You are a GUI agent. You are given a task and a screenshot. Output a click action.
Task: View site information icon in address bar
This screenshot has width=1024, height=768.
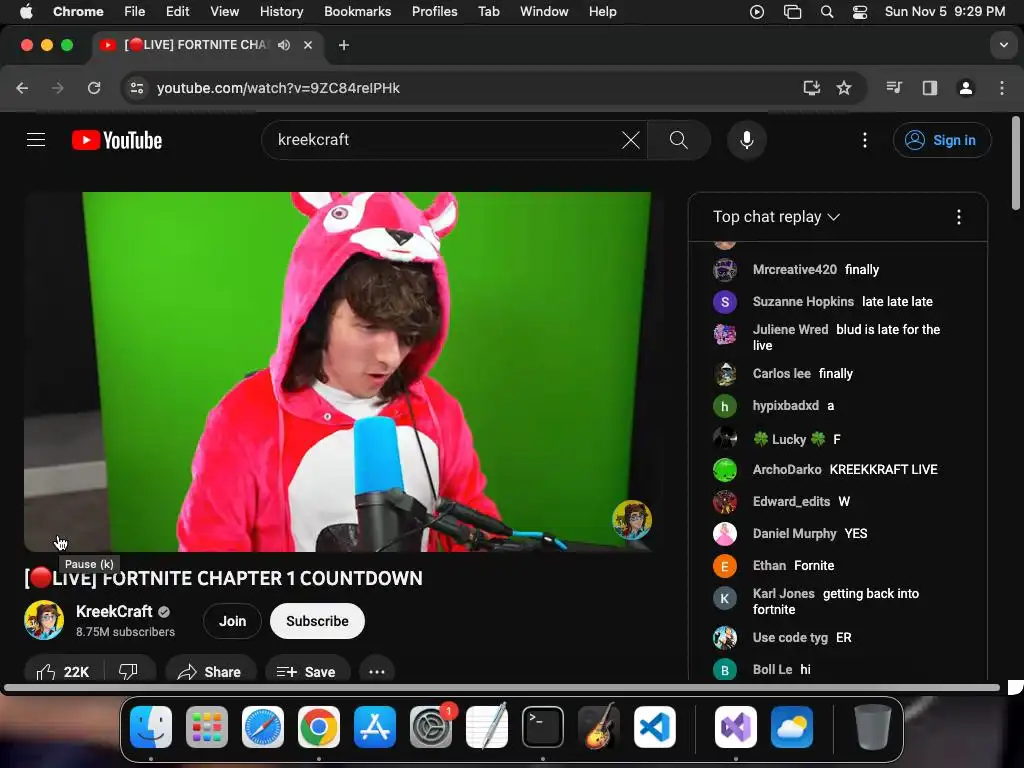pos(136,88)
